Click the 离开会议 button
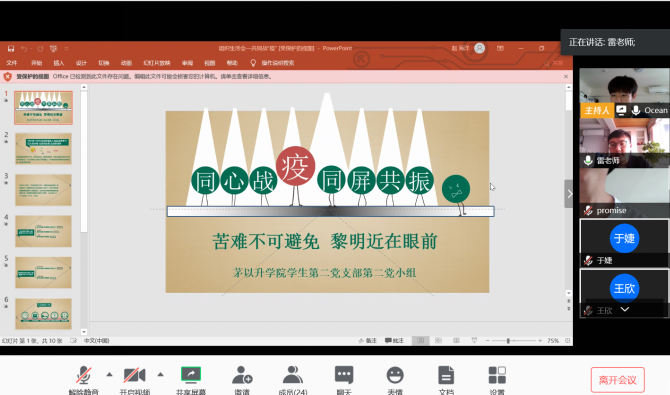Image resolution: width=670 pixels, height=395 pixels. pos(617,380)
